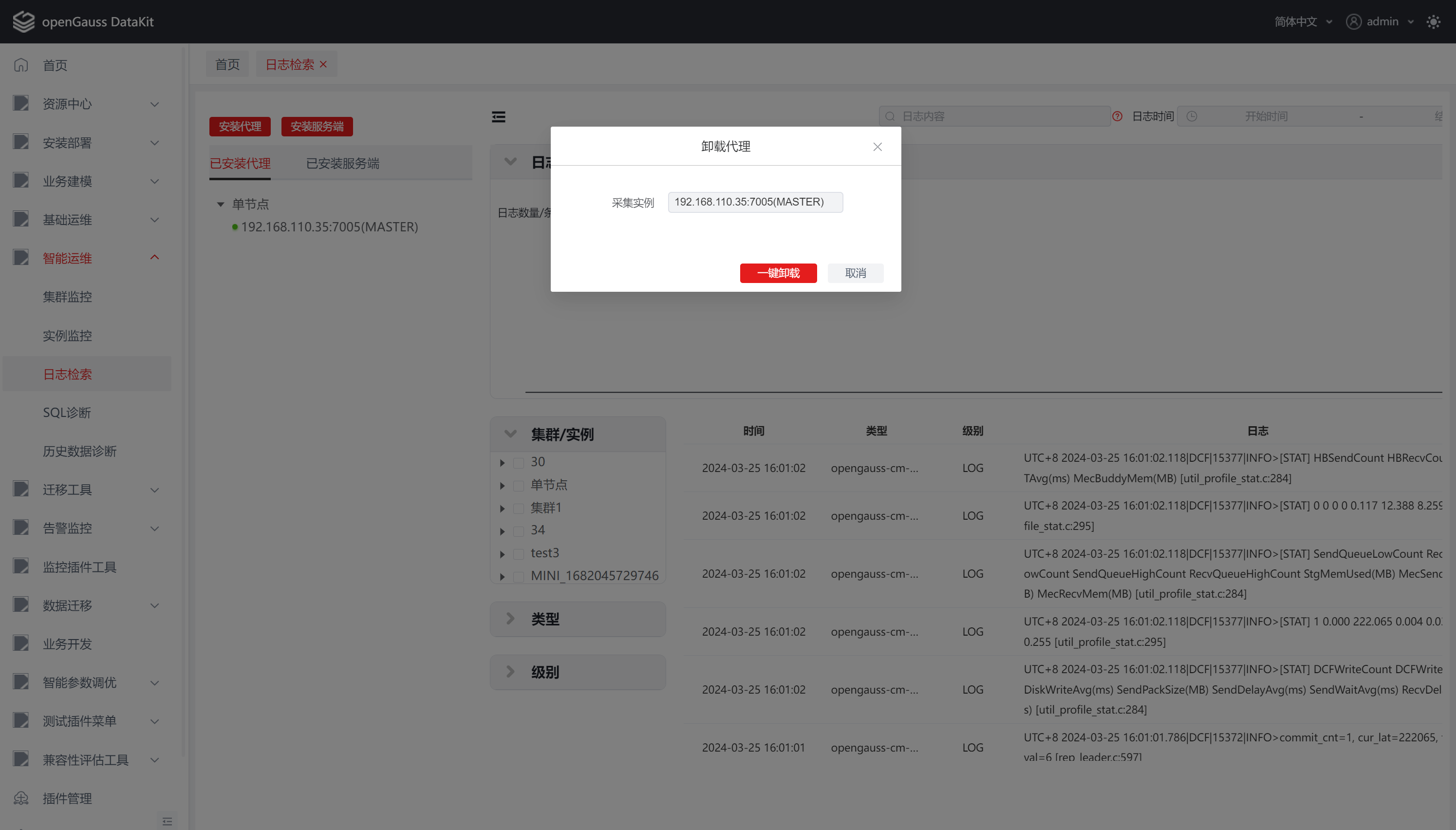The image size is (1456, 830).
Task: Click the plugin management icon in sidebar
Action: click(x=21, y=798)
